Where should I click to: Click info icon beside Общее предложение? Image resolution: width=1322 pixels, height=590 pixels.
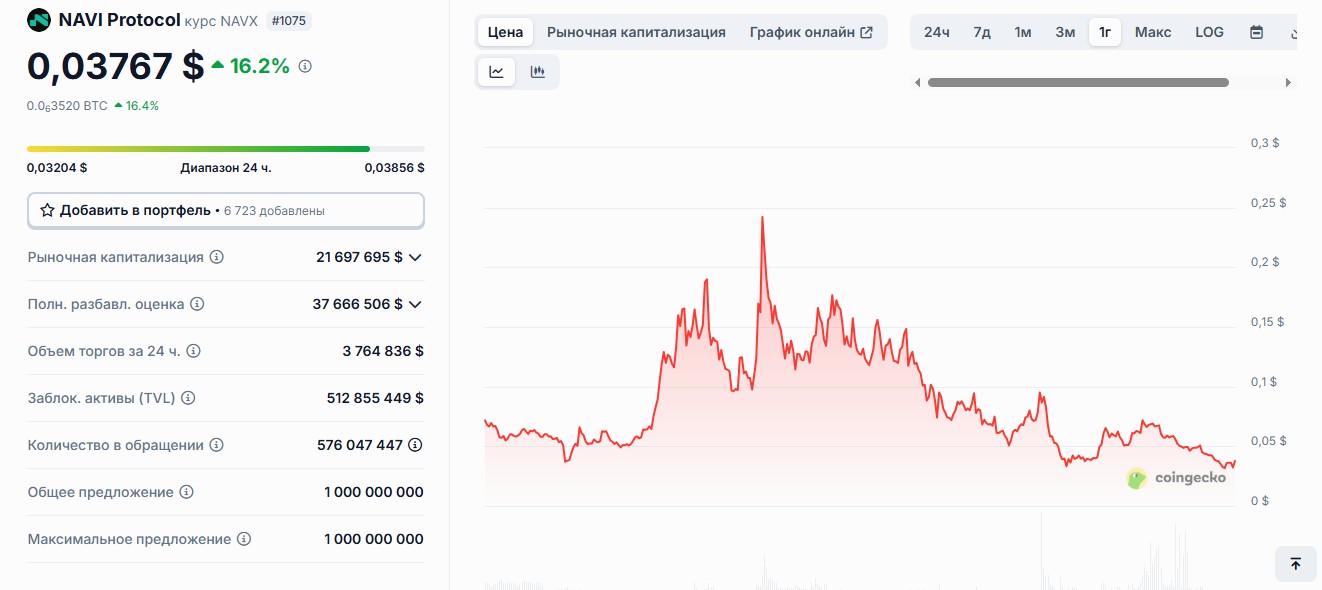pyautogui.click(x=186, y=492)
